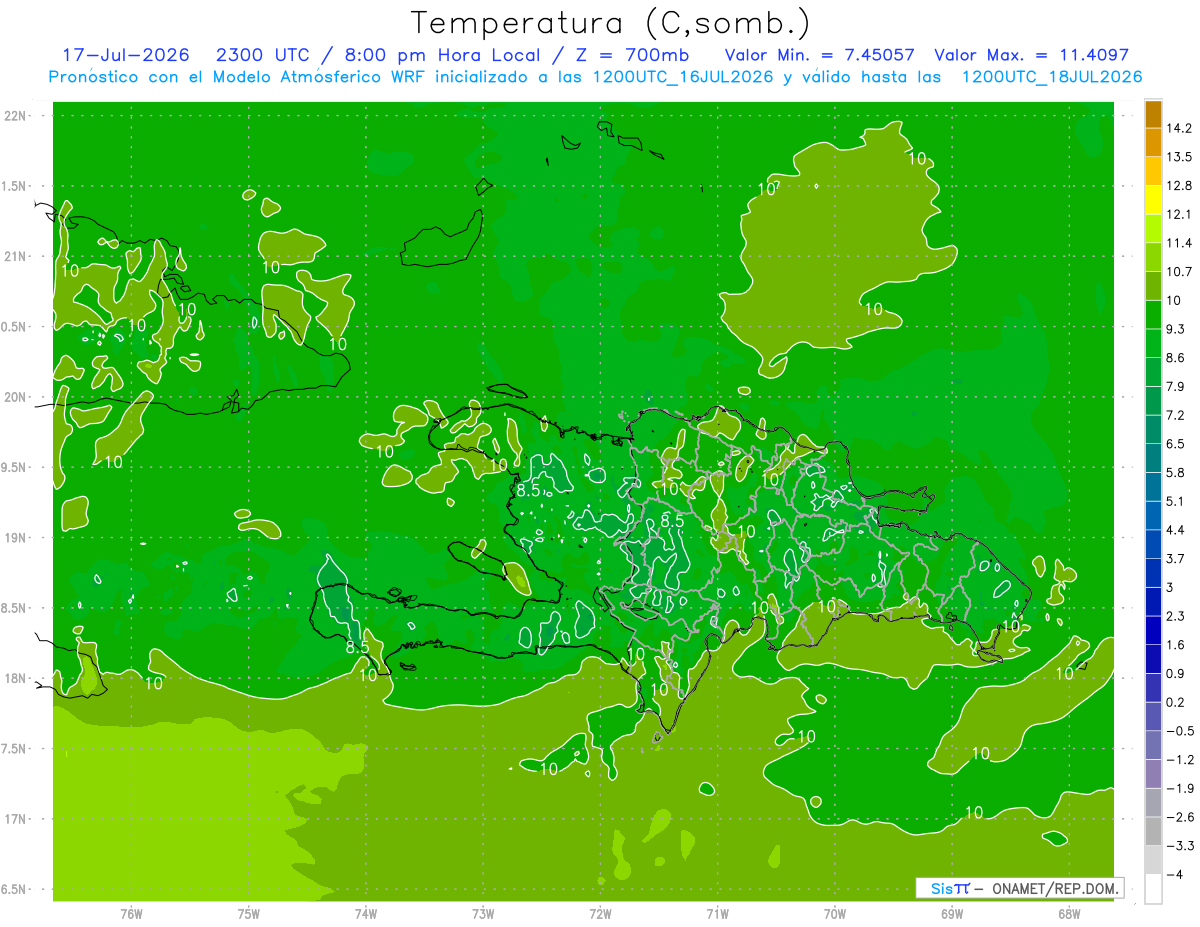Click the 19N latitude axis label
Screen dimensions: 1200x927
click(17, 538)
